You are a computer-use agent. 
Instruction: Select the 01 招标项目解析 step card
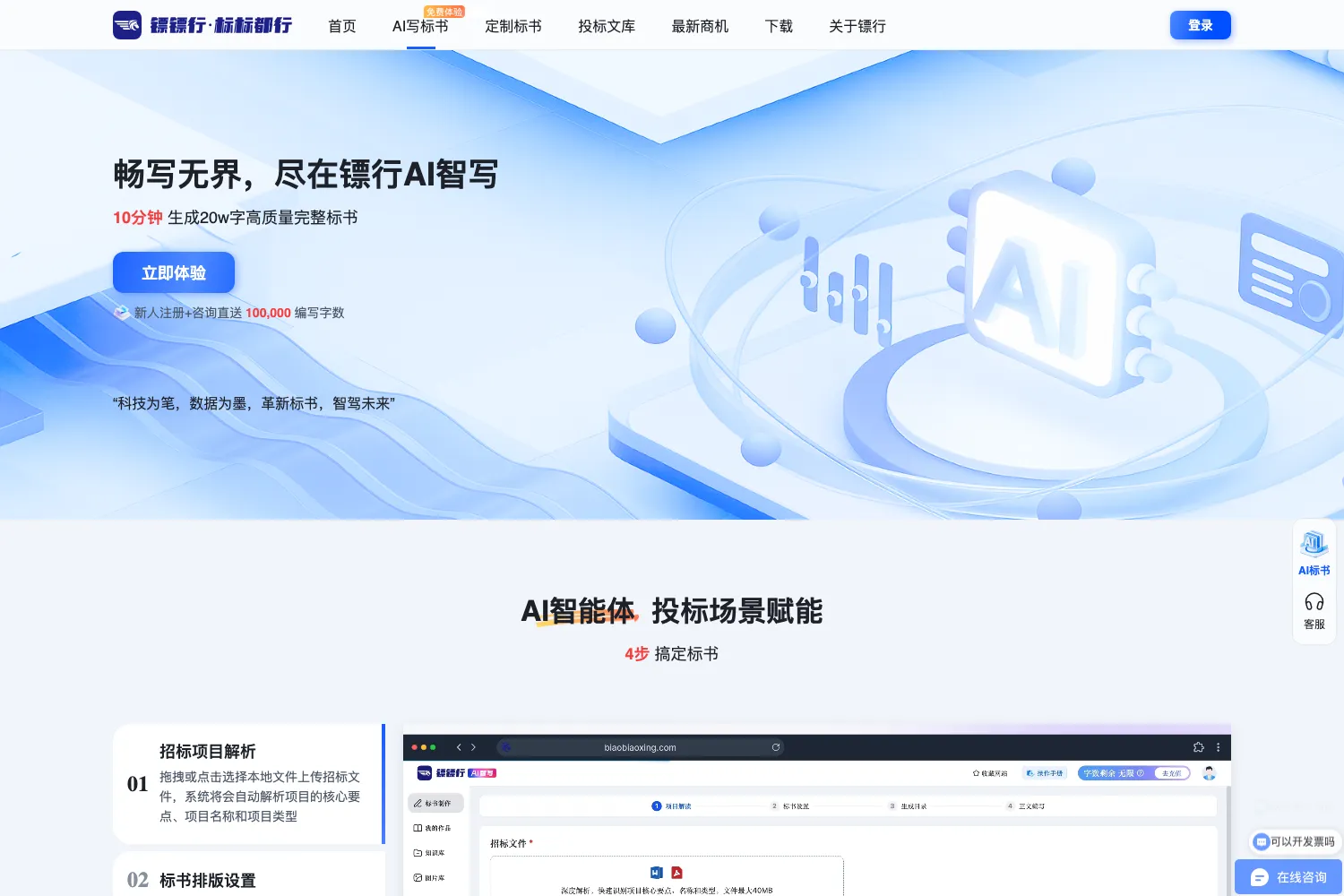pos(249,784)
